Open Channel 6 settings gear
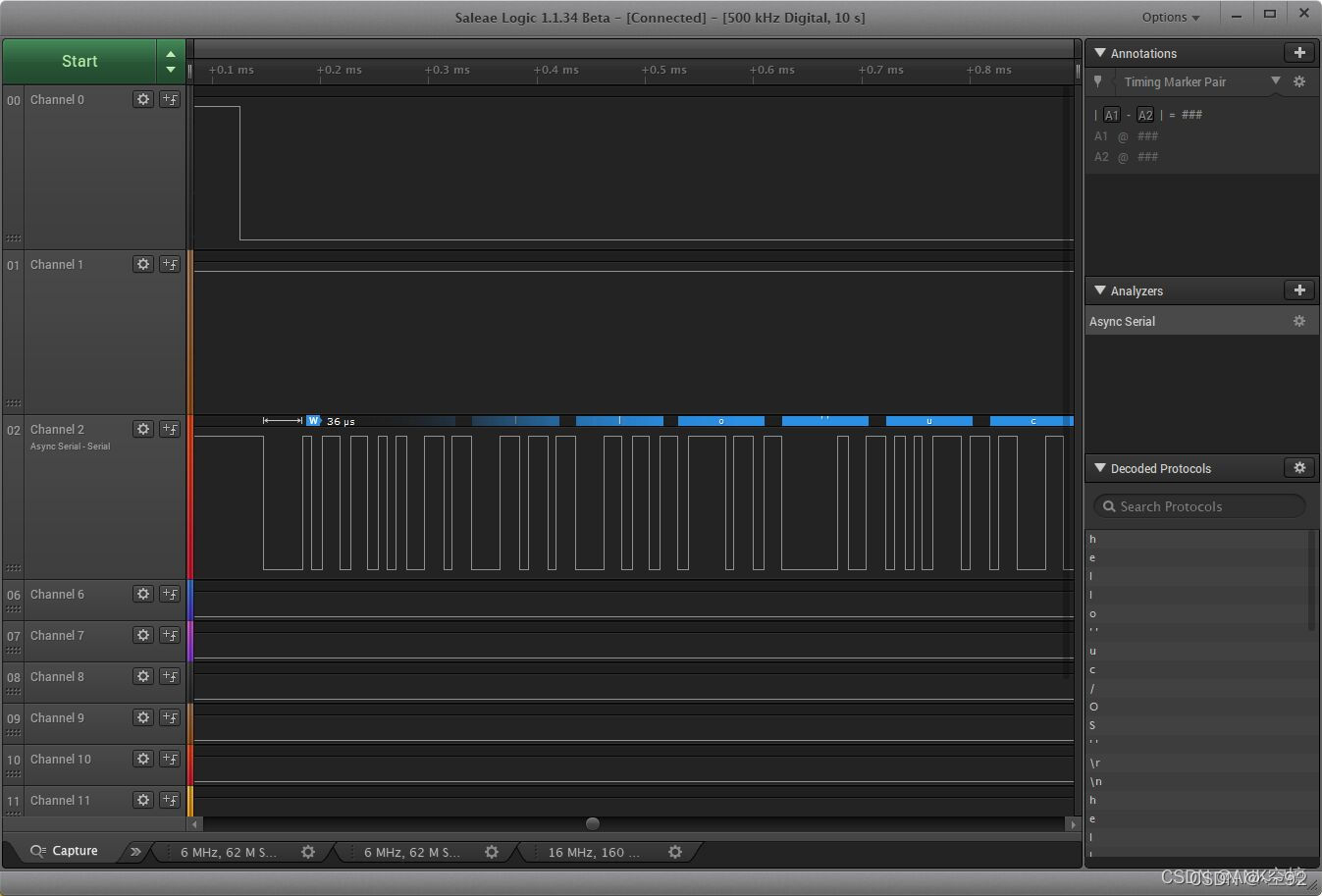The width and height of the screenshot is (1322, 896). [x=143, y=594]
